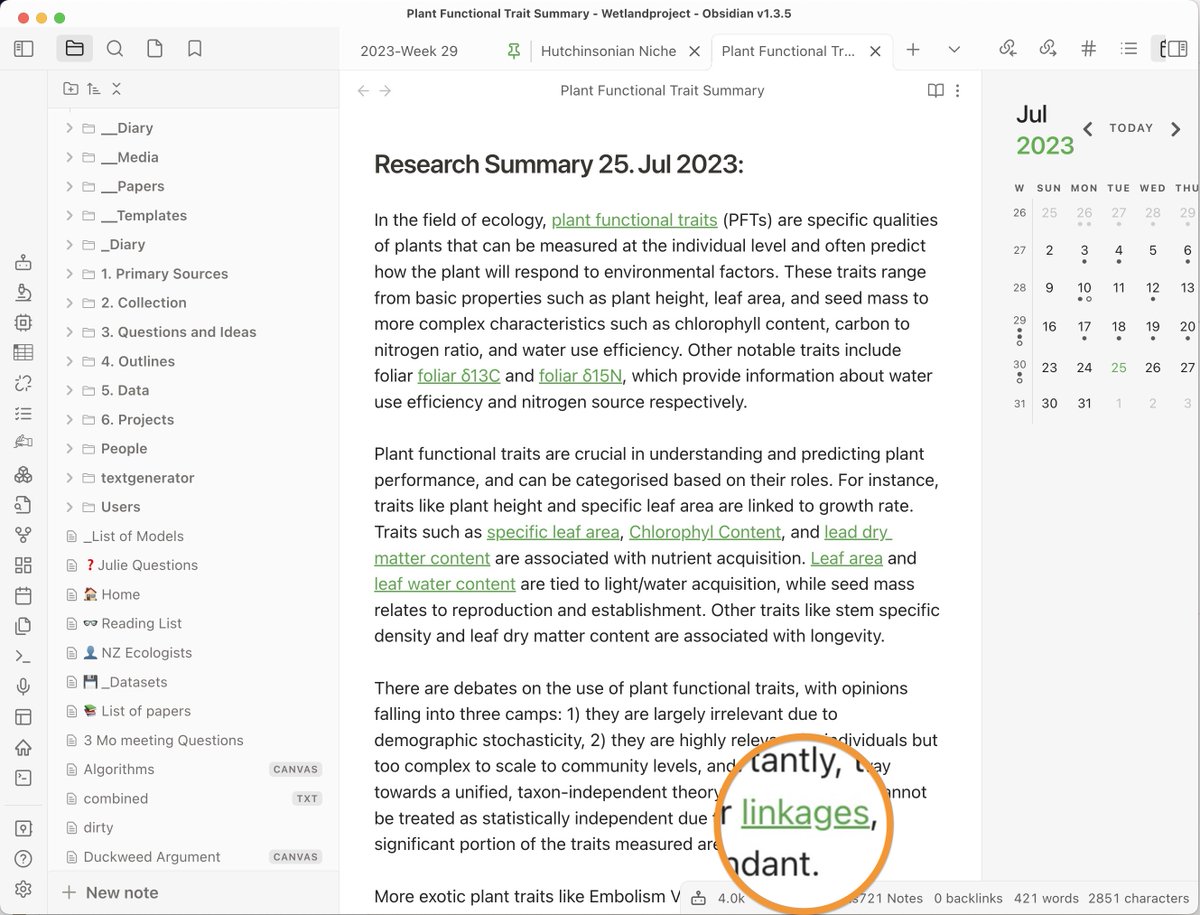
Task: Open the command prompt ribbon icon
Action: [24, 777]
